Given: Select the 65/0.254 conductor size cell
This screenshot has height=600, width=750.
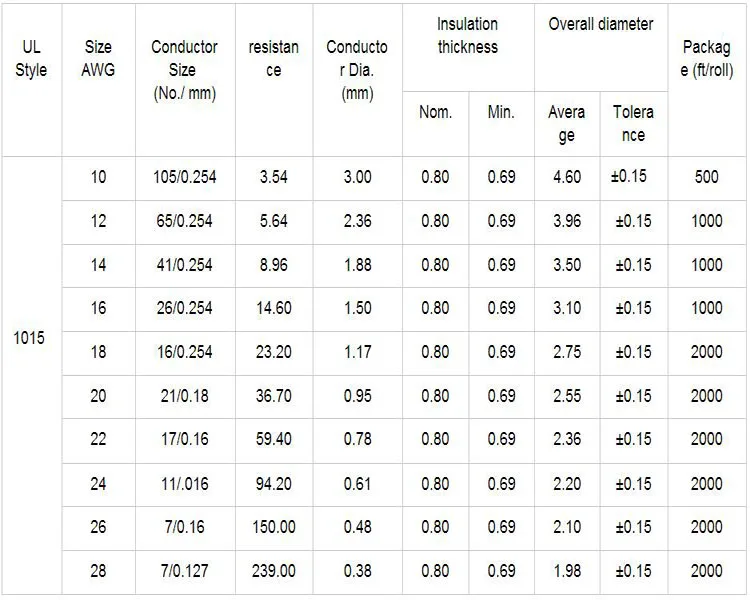Looking at the screenshot, I should tap(184, 221).
